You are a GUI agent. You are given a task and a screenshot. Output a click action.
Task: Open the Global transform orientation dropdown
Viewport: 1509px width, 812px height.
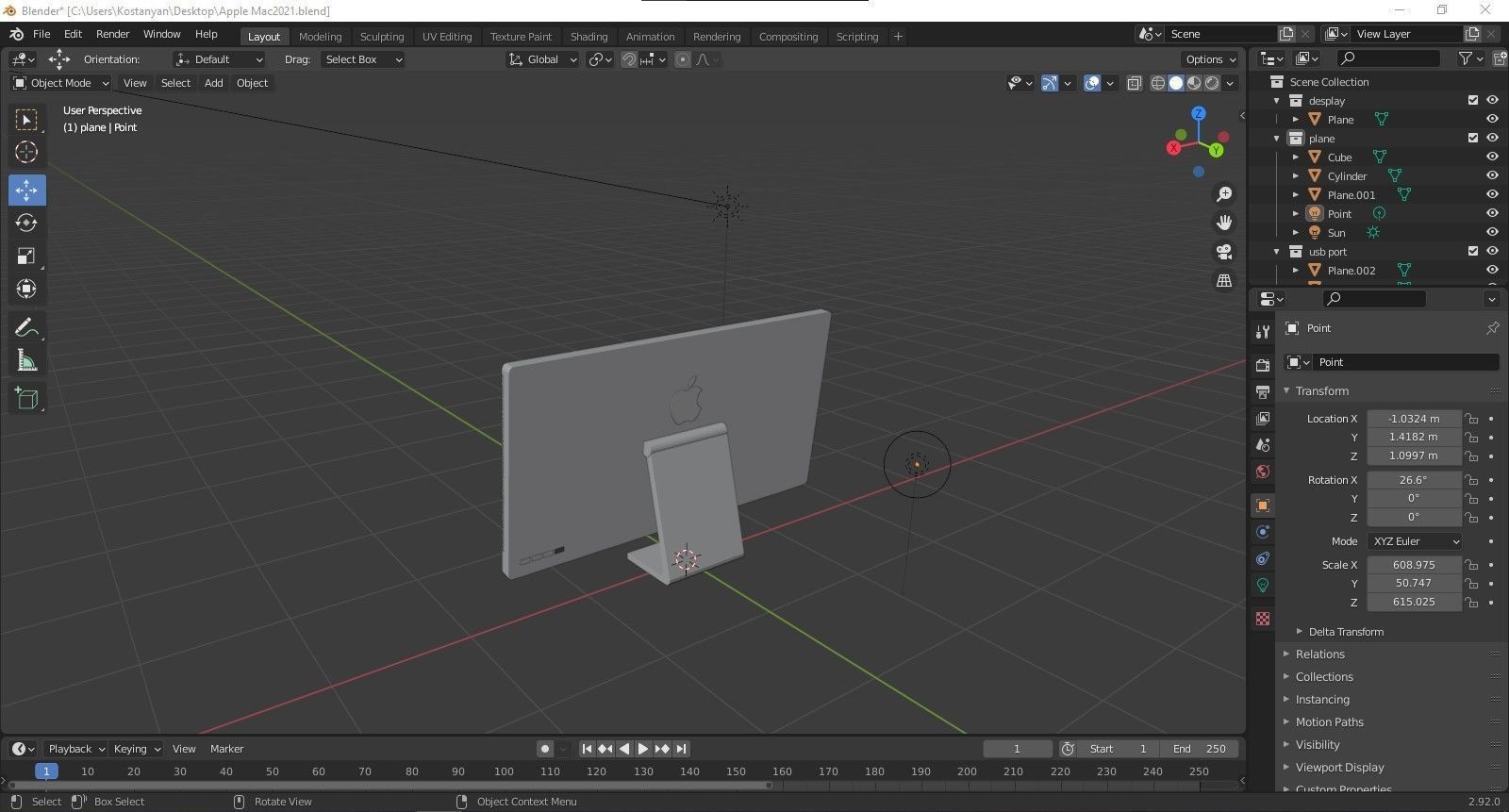pos(542,59)
